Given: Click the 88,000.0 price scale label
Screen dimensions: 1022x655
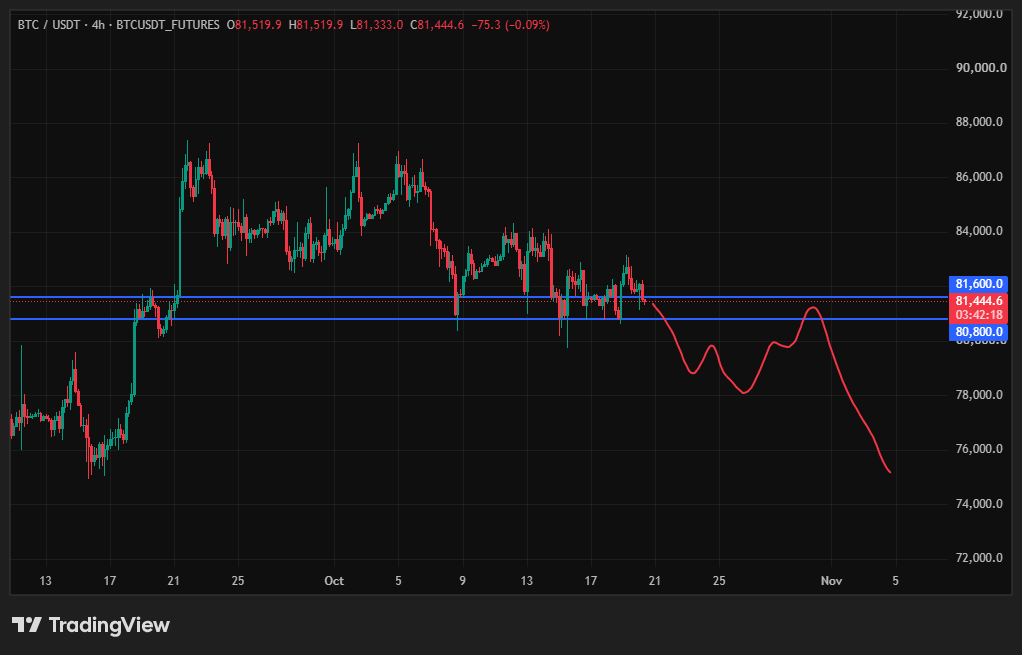Looking at the screenshot, I should tap(979, 123).
